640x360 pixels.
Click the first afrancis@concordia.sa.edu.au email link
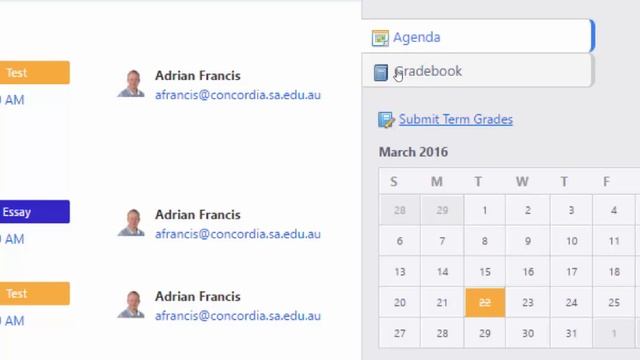[x=238, y=95]
